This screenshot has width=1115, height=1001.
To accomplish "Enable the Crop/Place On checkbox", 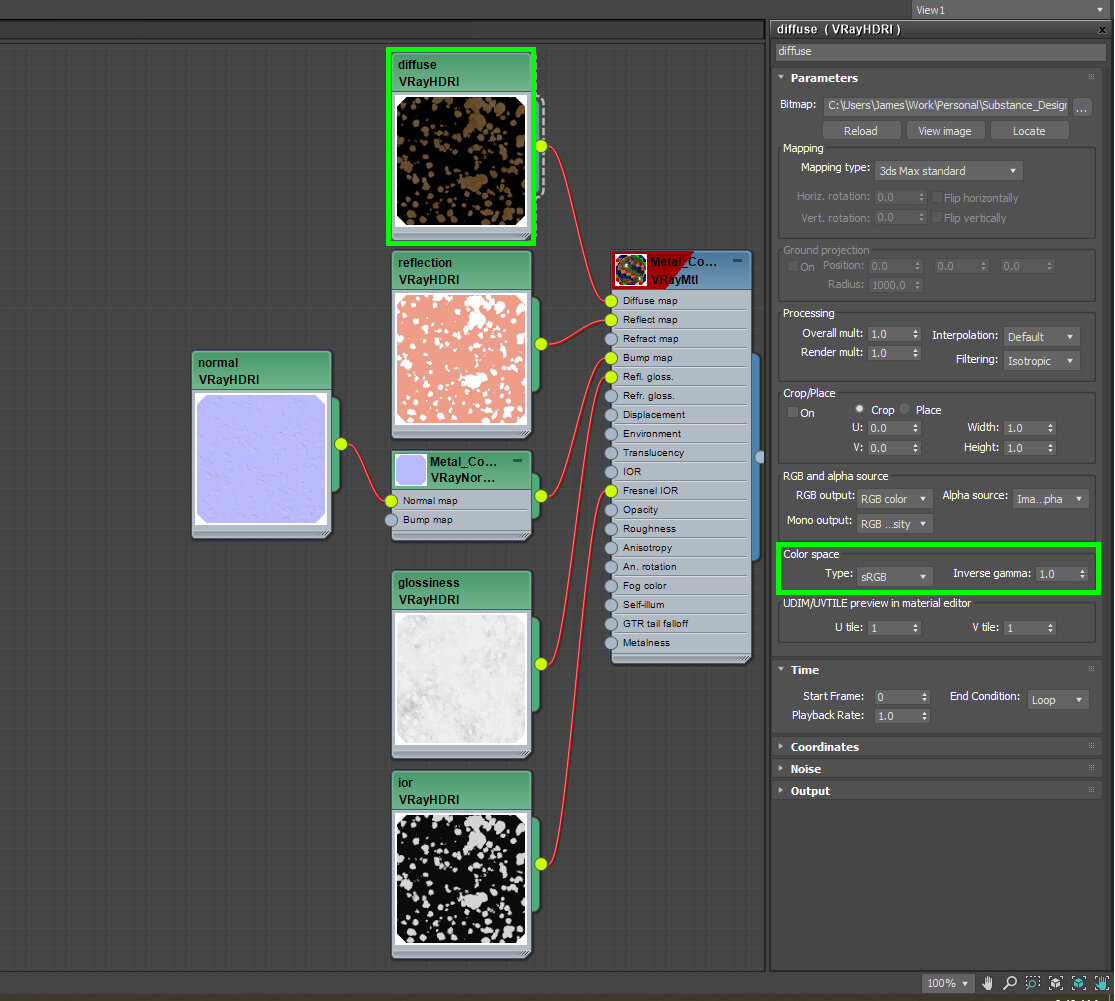I will point(793,412).
